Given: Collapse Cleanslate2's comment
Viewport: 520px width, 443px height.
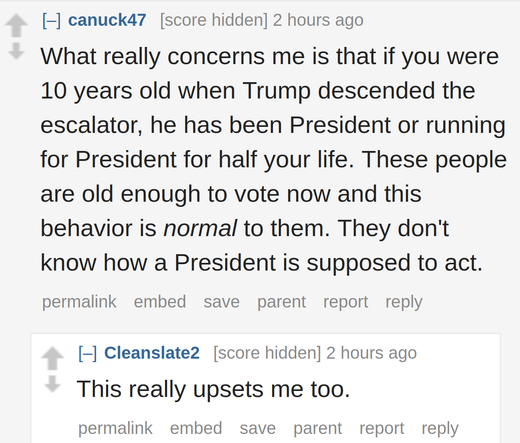Looking at the screenshot, I should click(88, 353).
